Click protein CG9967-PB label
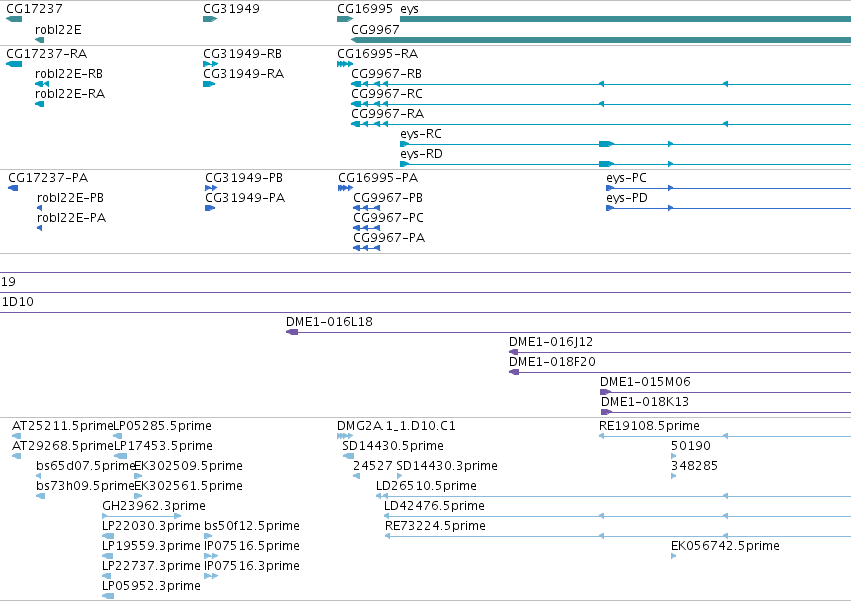The height and width of the screenshot is (601, 851). coord(388,198)
